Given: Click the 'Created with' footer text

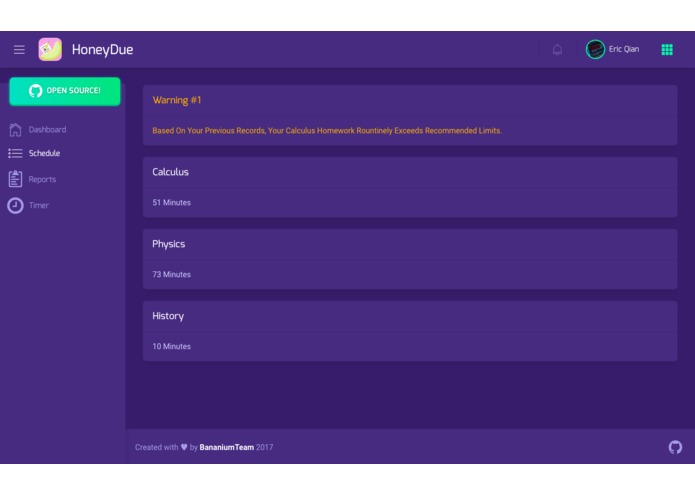Looking at the screenshot, I should point(156,447).
